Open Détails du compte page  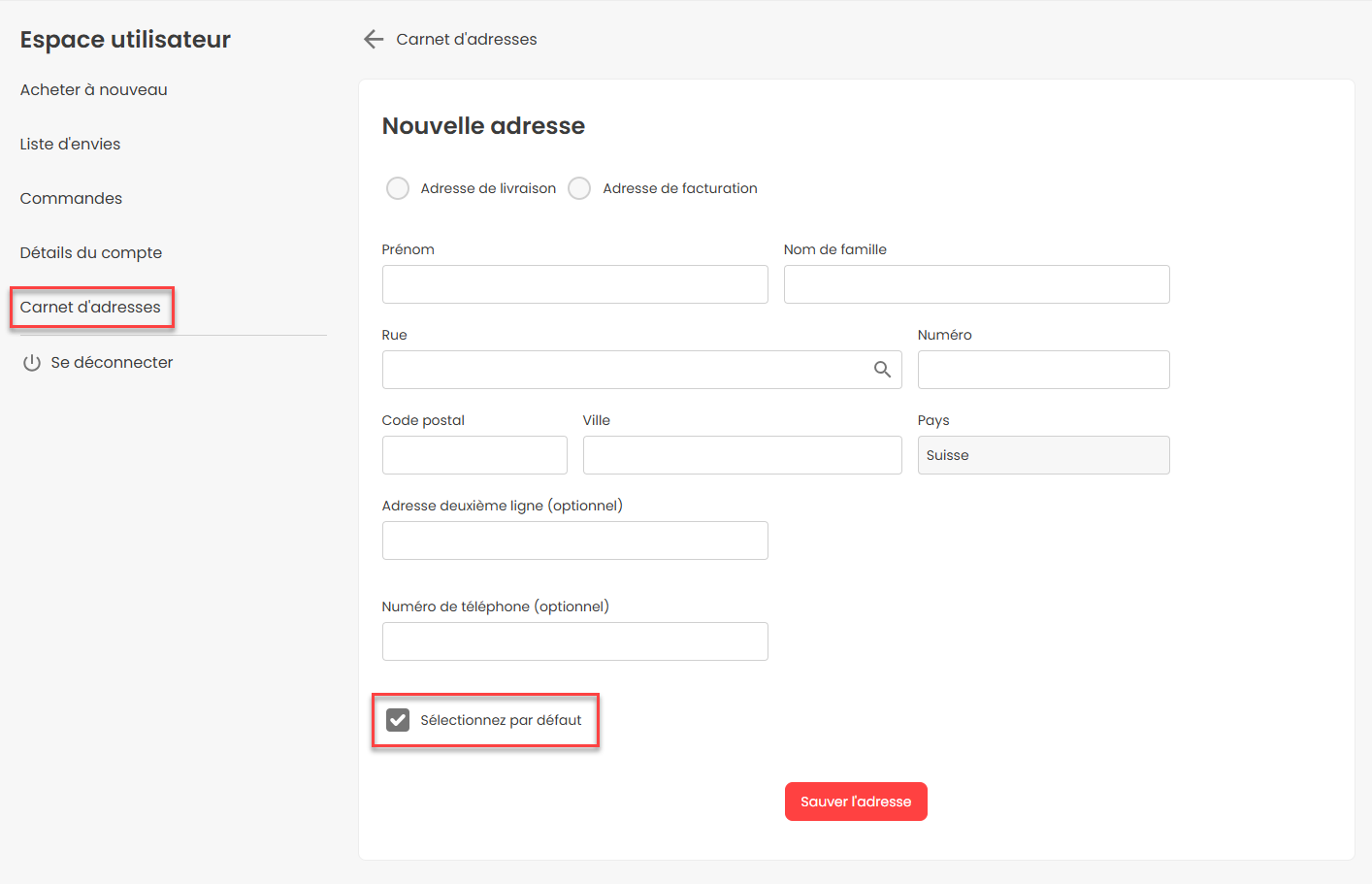(x=91, y=252)
